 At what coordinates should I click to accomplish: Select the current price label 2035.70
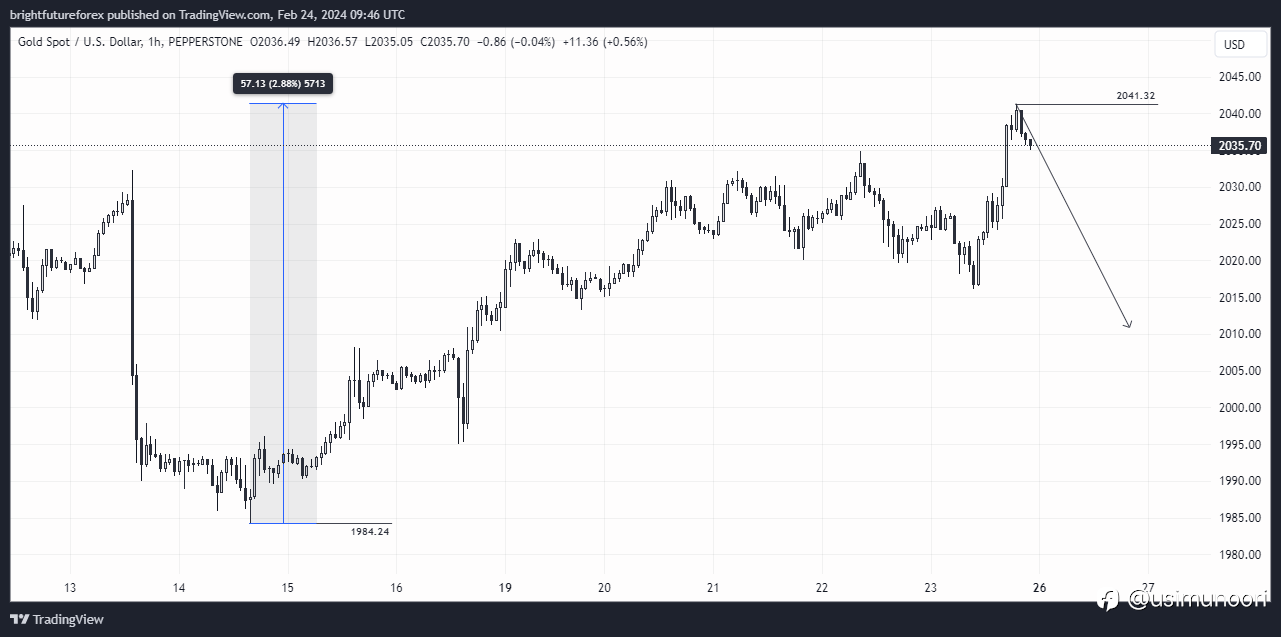pyautogui.click(x=1240, y=146)
